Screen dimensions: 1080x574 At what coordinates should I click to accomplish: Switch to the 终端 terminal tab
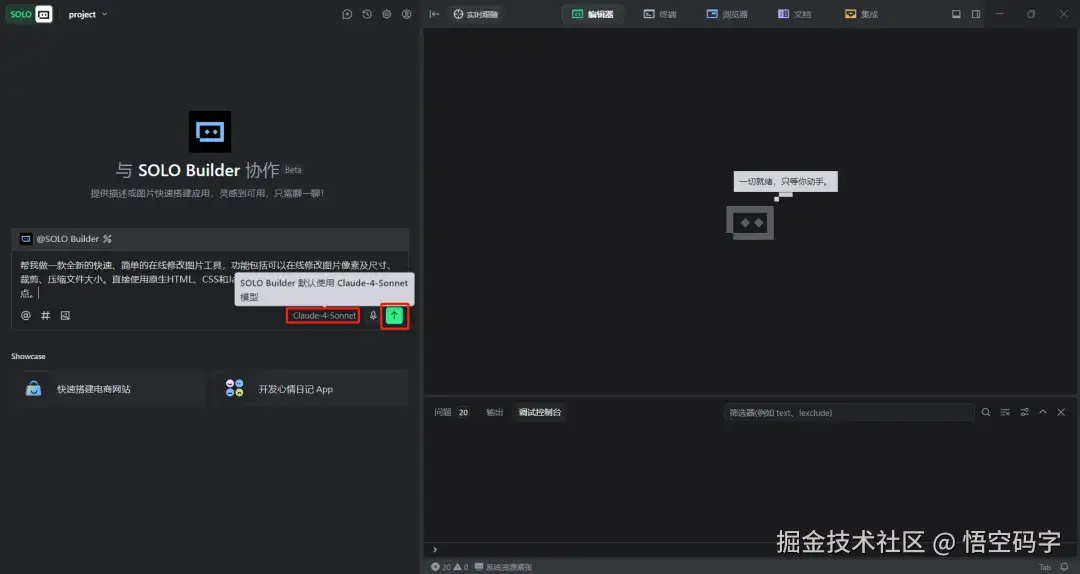click(x=660, y=14)
